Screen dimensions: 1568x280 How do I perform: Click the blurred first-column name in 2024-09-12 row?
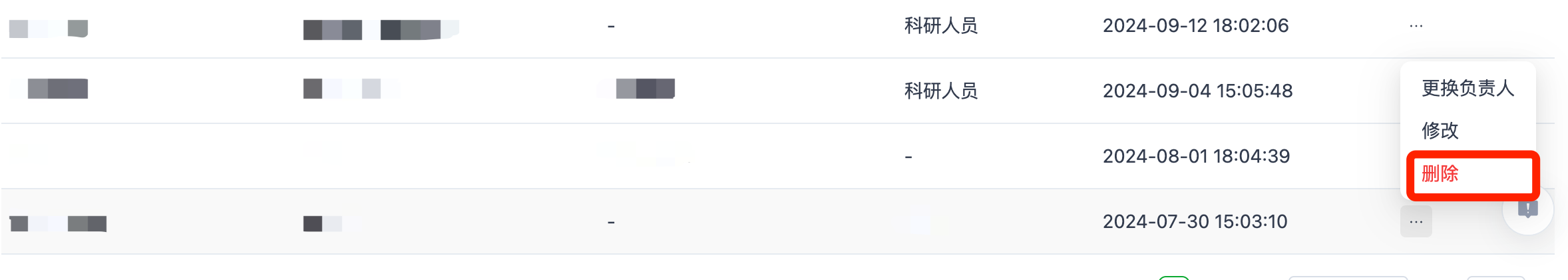tap(49, 29)
